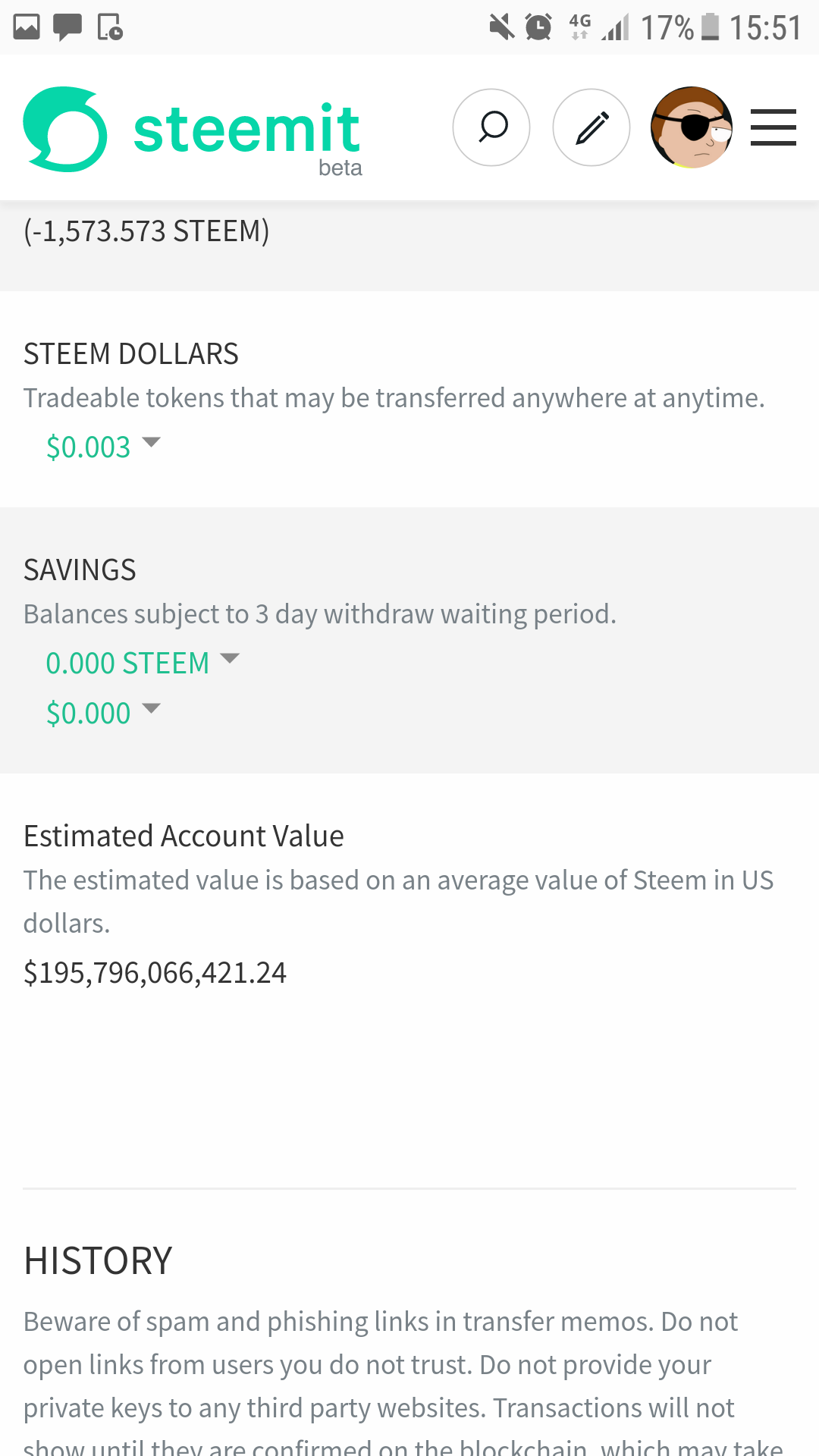Tap the pencil icon to write post

591,127
